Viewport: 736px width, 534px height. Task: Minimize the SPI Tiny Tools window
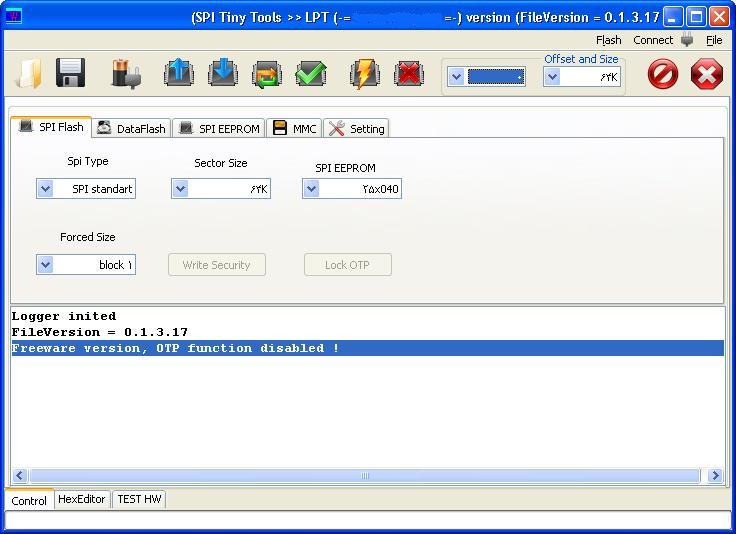pos(673,17)
